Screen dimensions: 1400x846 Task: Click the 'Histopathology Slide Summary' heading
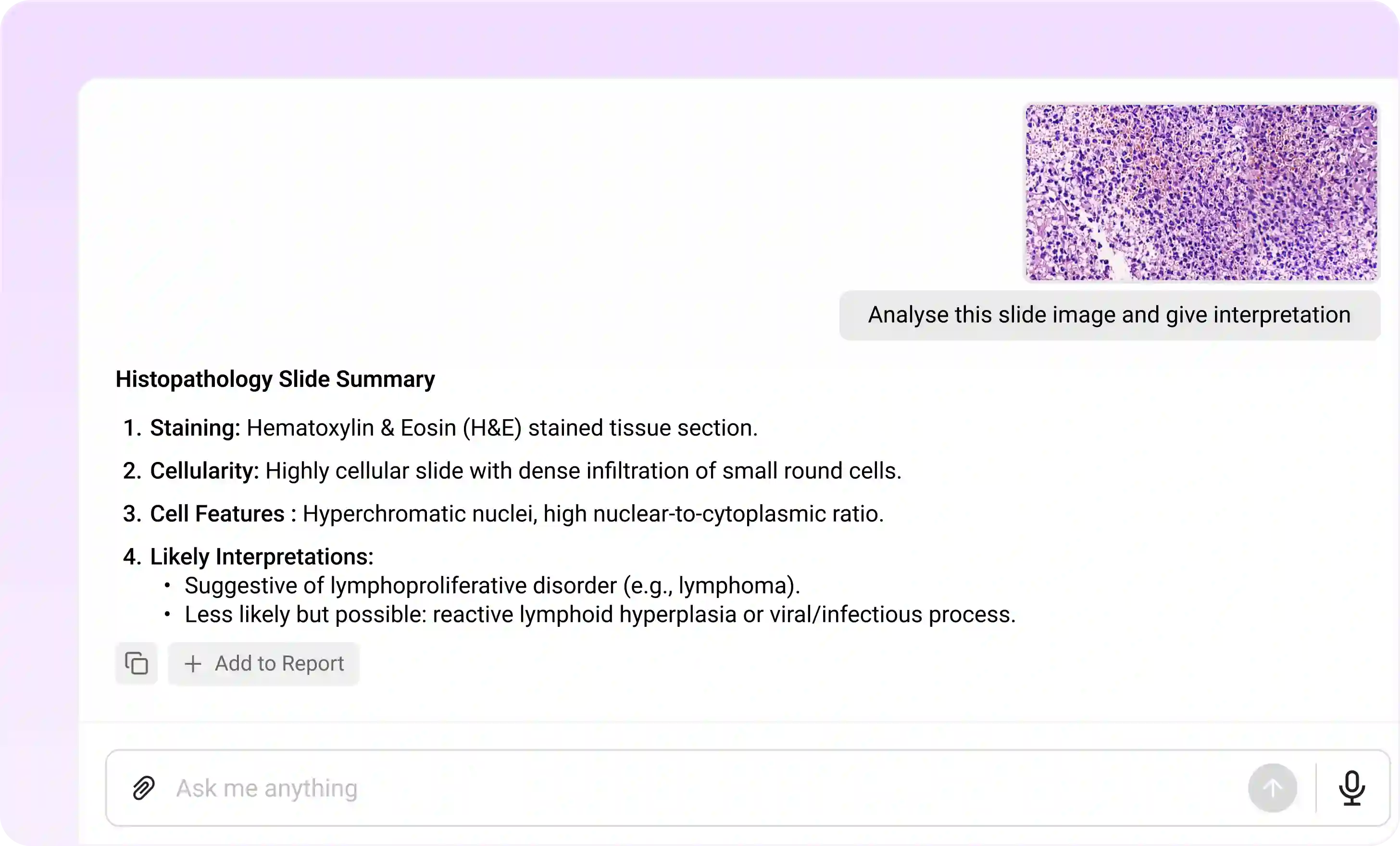coord(275,379)
